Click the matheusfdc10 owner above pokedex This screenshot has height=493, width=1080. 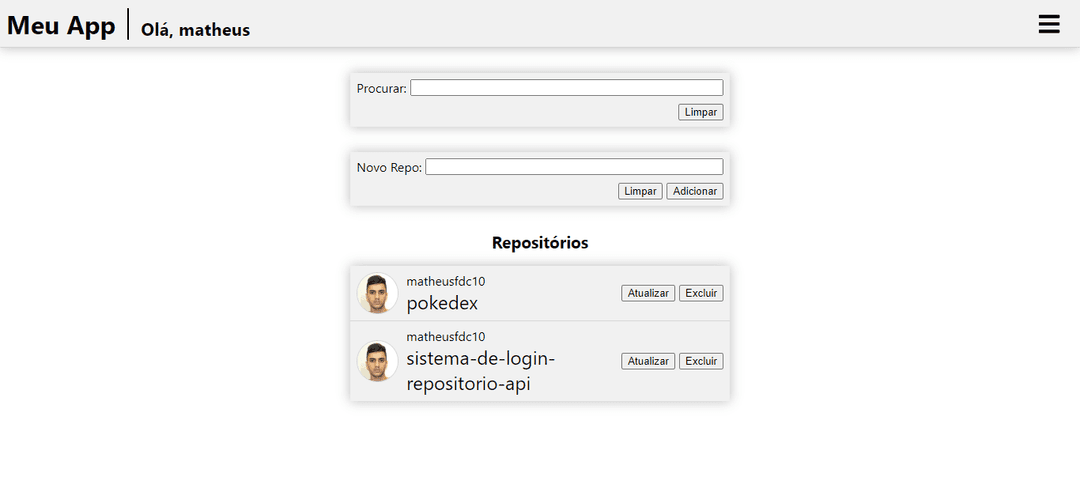point(446,281)
